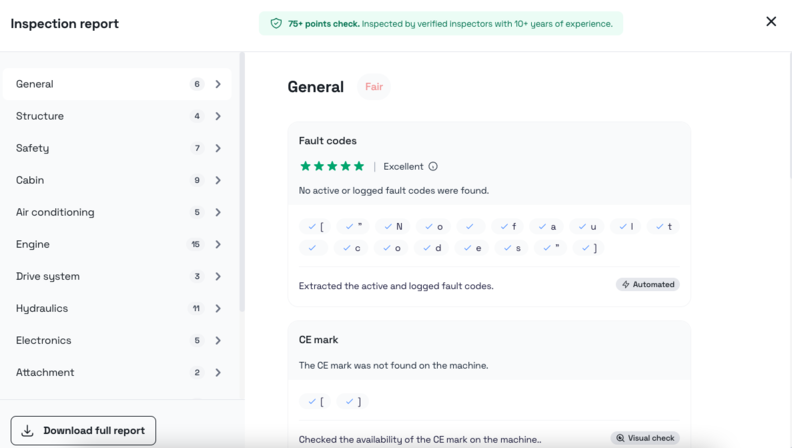The width and height of the screenshot is (792, 448).
Task: Click the info icon next to Excellent
Action: (x=433, y=167)
